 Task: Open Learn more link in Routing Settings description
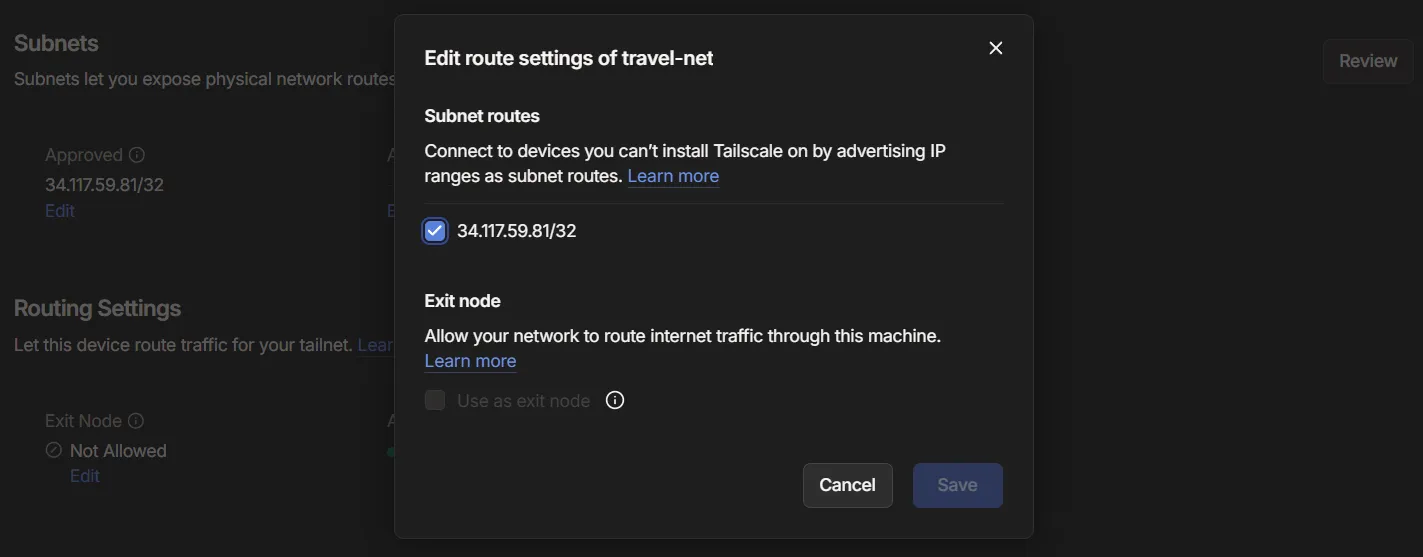[376, 345]
